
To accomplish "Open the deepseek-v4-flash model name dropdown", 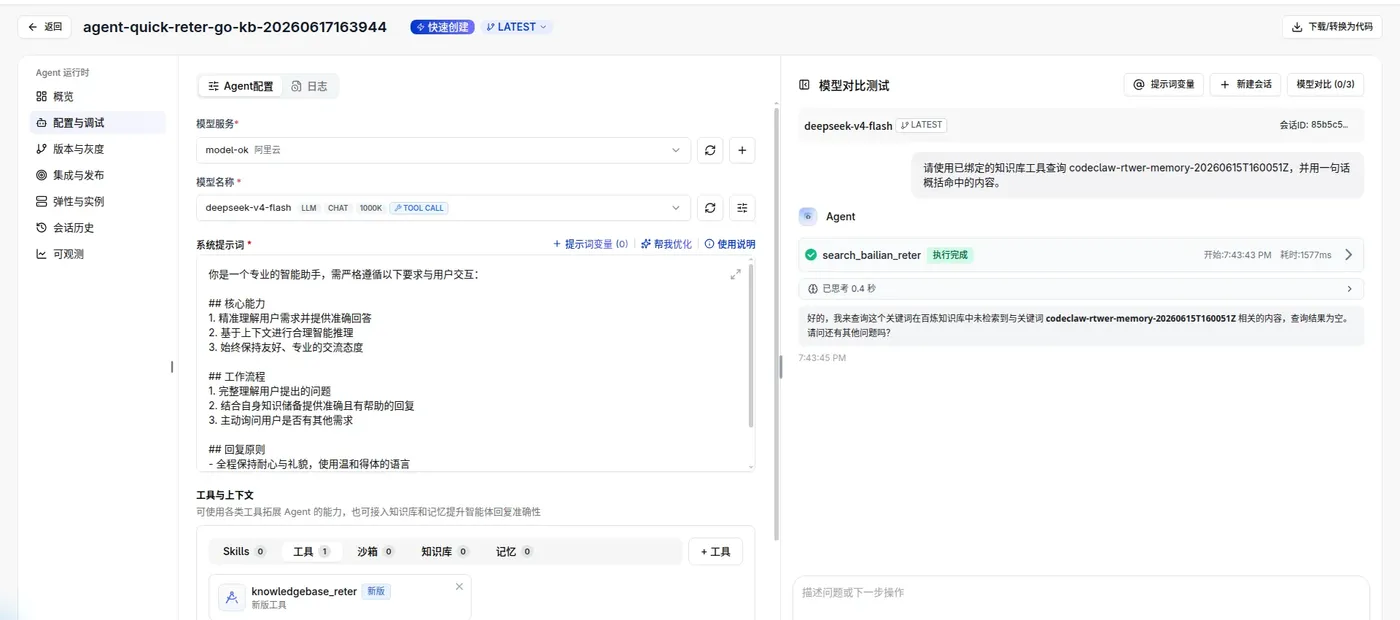I will click(x=443, y=208).
